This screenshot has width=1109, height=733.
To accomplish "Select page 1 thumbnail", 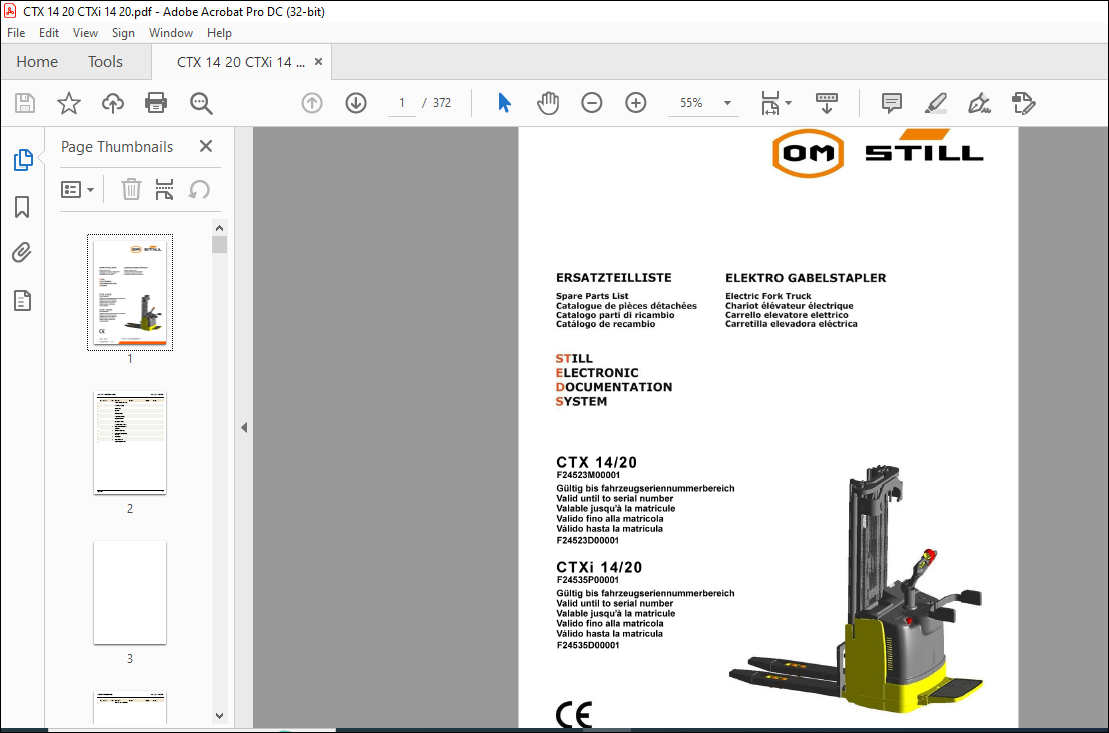I will pos(129,292).
